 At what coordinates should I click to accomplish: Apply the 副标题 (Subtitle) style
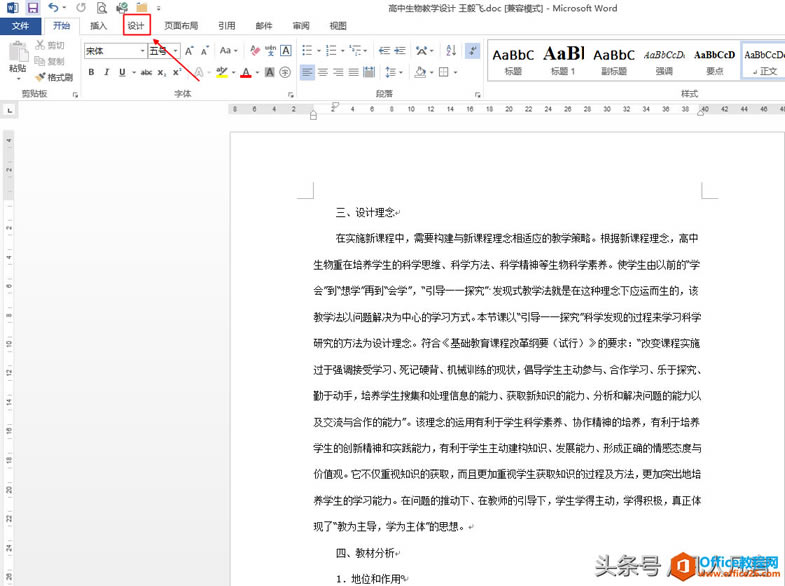point(614,60)
